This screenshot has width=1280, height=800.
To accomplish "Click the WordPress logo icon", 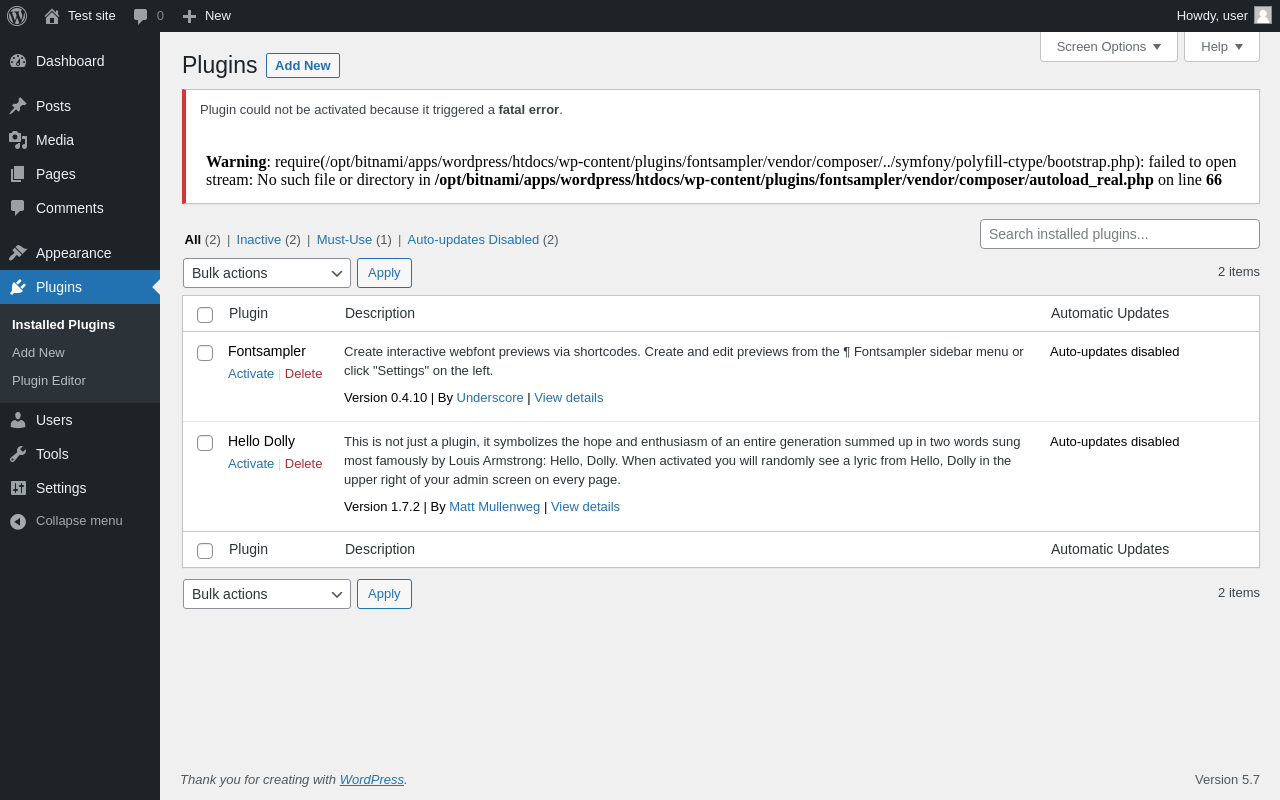I will click(x=17, y=16).
